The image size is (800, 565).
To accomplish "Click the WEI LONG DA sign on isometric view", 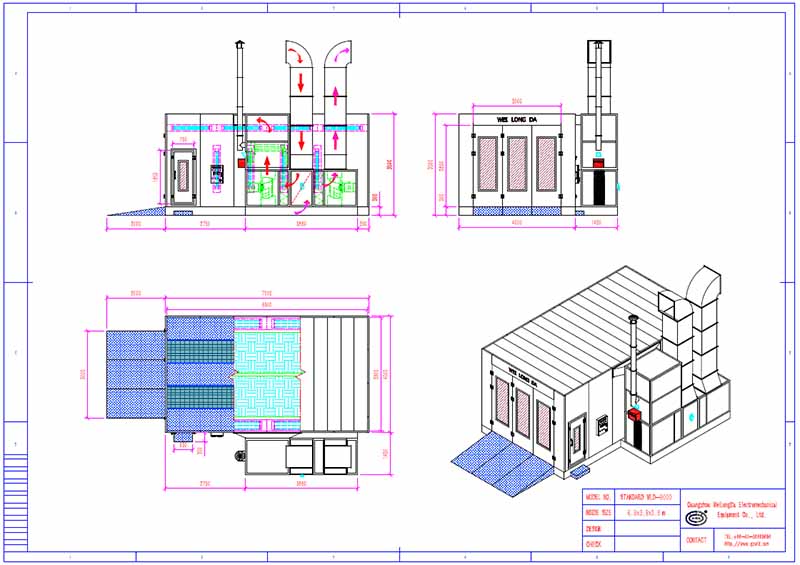I will pyautogui.click(x=522, y=376).
